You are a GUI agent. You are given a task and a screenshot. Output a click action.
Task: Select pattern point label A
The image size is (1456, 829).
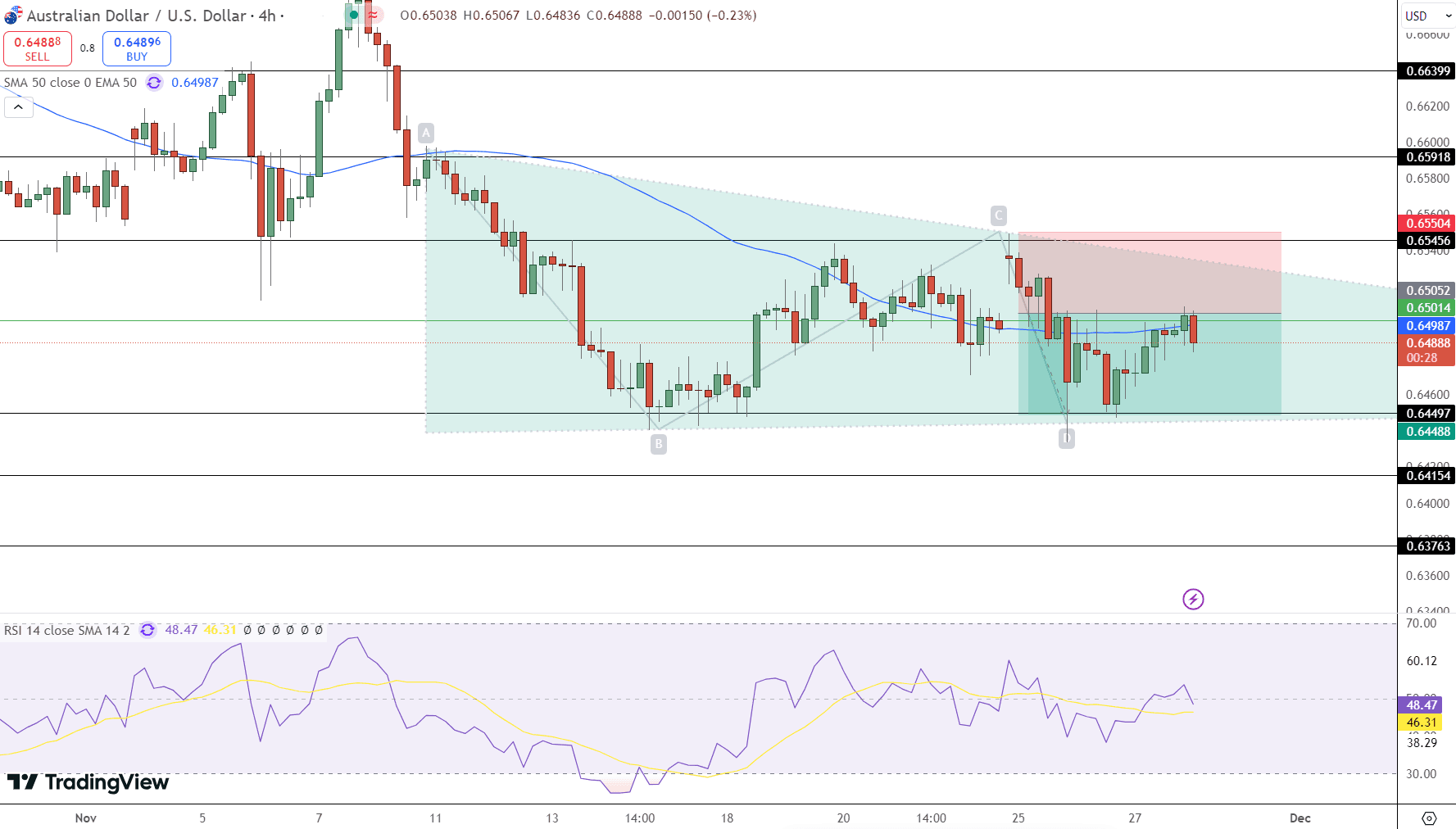pos(425,133)
